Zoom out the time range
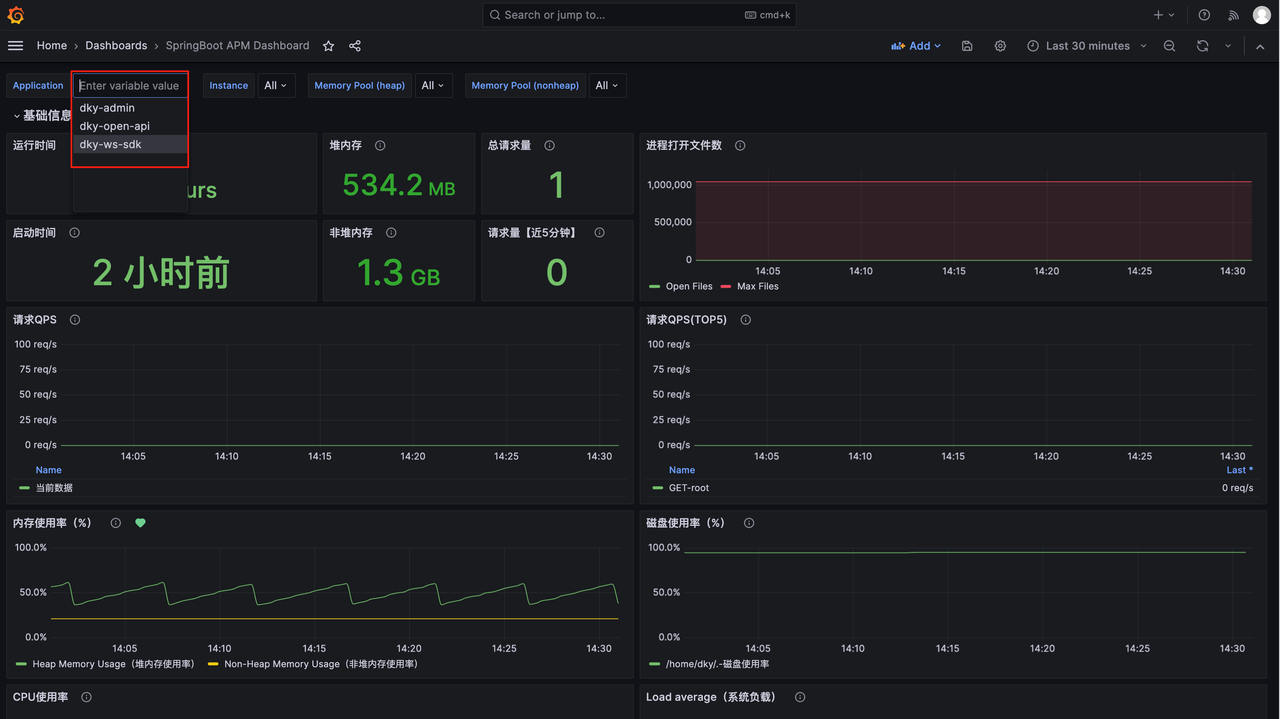This screenshot has height=719, width=1280. point(1169,46)
